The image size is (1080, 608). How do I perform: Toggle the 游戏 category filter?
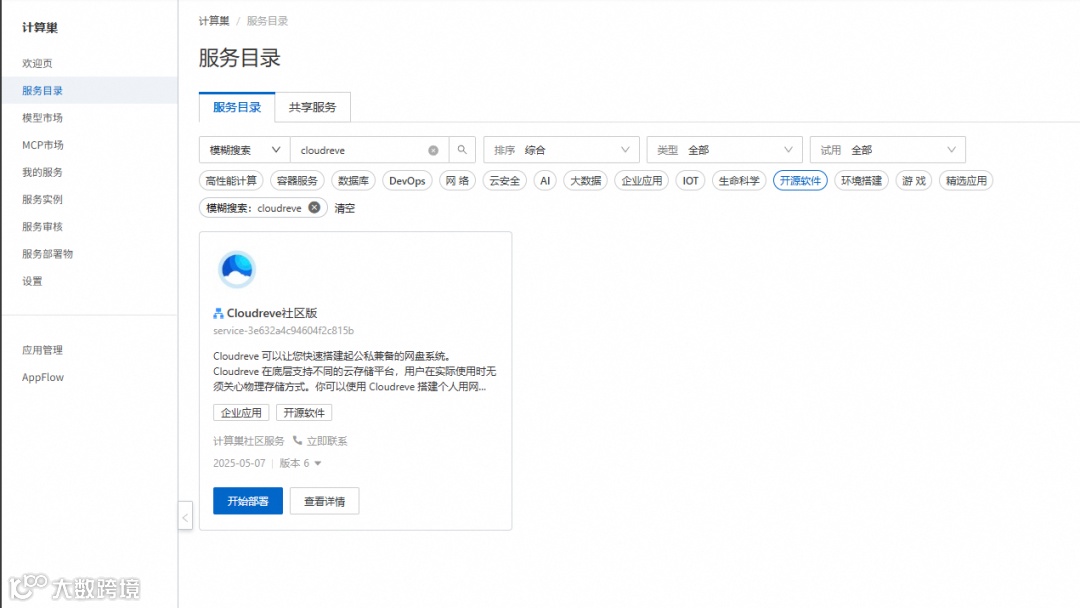[914, 180]
